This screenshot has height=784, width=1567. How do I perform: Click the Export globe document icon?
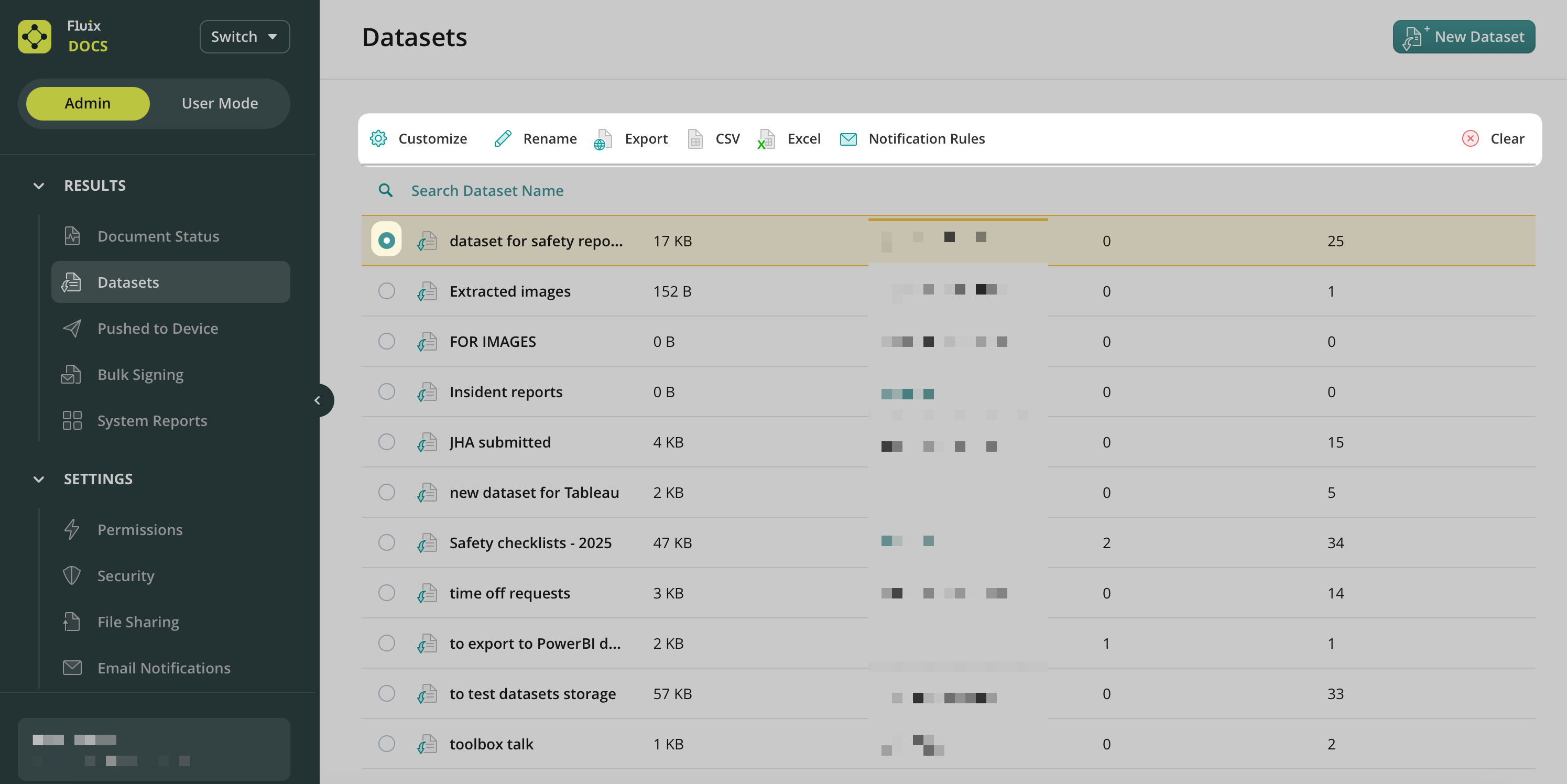point(602,139)
